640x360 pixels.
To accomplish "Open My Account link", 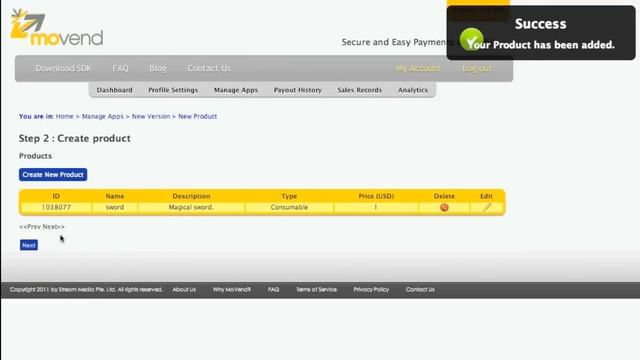I will click(418, 68).
